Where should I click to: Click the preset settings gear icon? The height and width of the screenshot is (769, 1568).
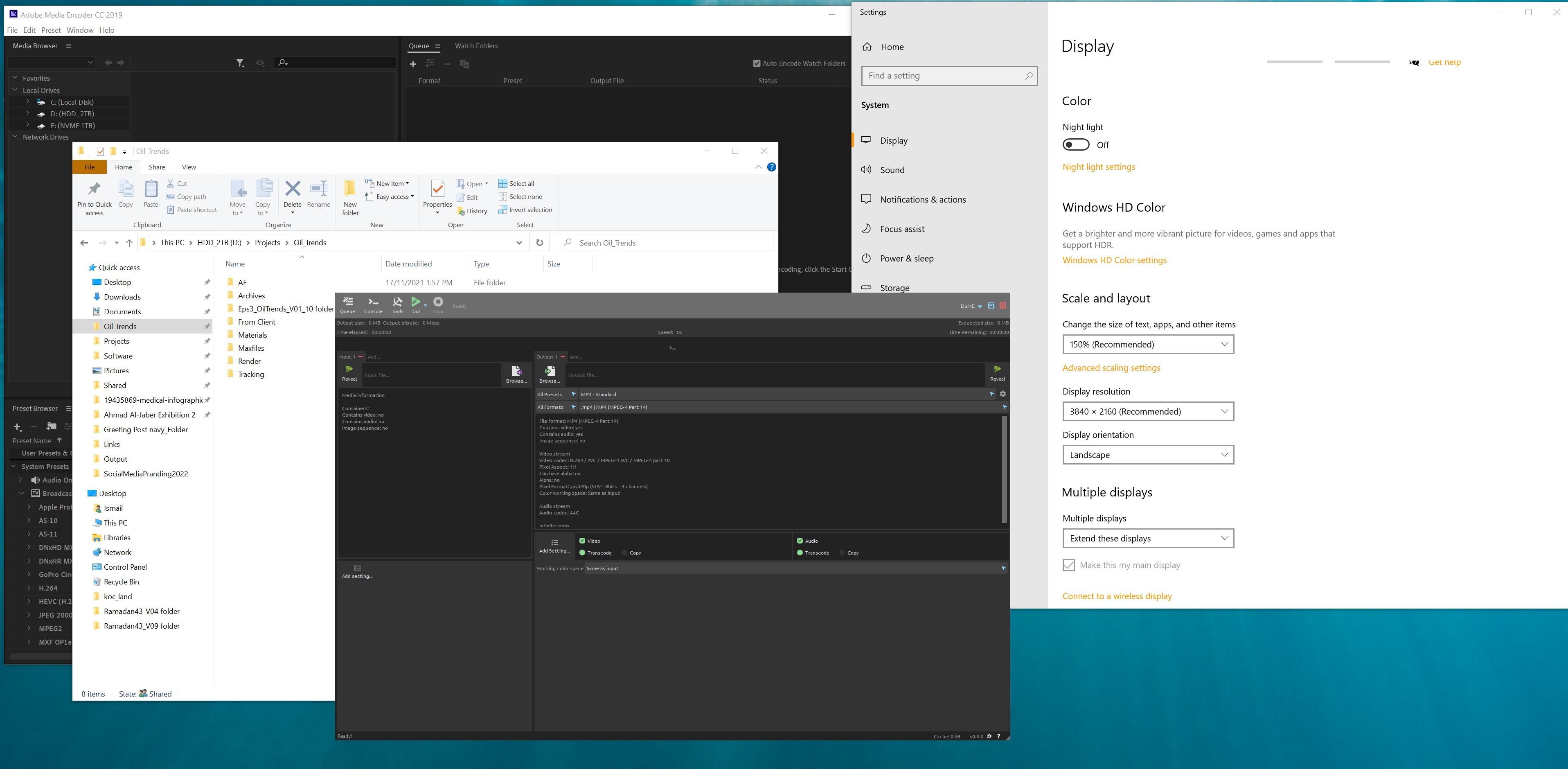1003,394
